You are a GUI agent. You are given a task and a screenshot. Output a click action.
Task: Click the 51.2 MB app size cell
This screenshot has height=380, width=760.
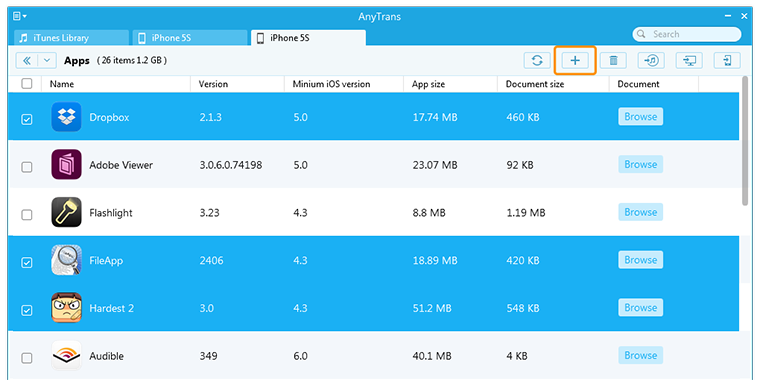pyautogui.click(x=431, y=308)
